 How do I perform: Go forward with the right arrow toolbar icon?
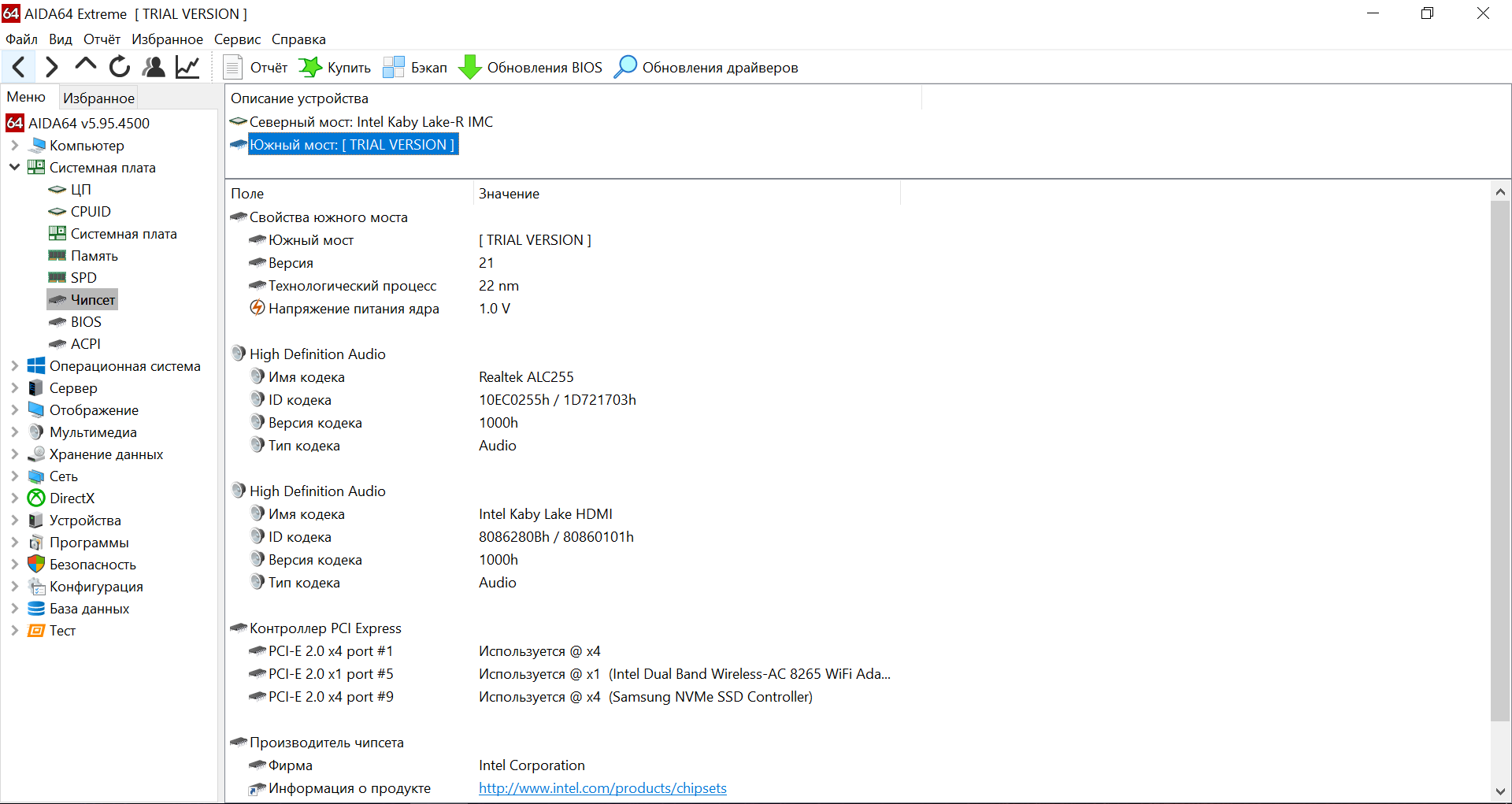coord(52,67)
